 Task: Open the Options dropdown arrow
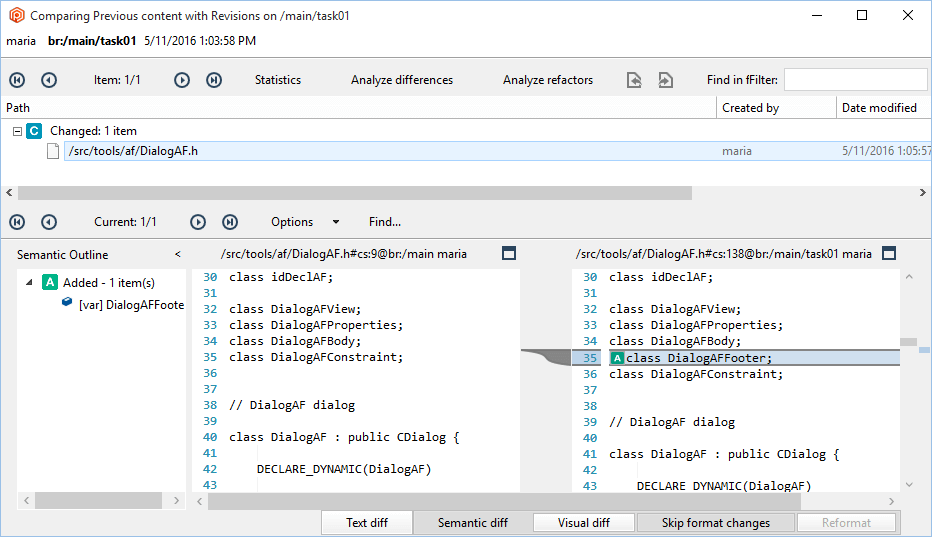click(336, 222)
